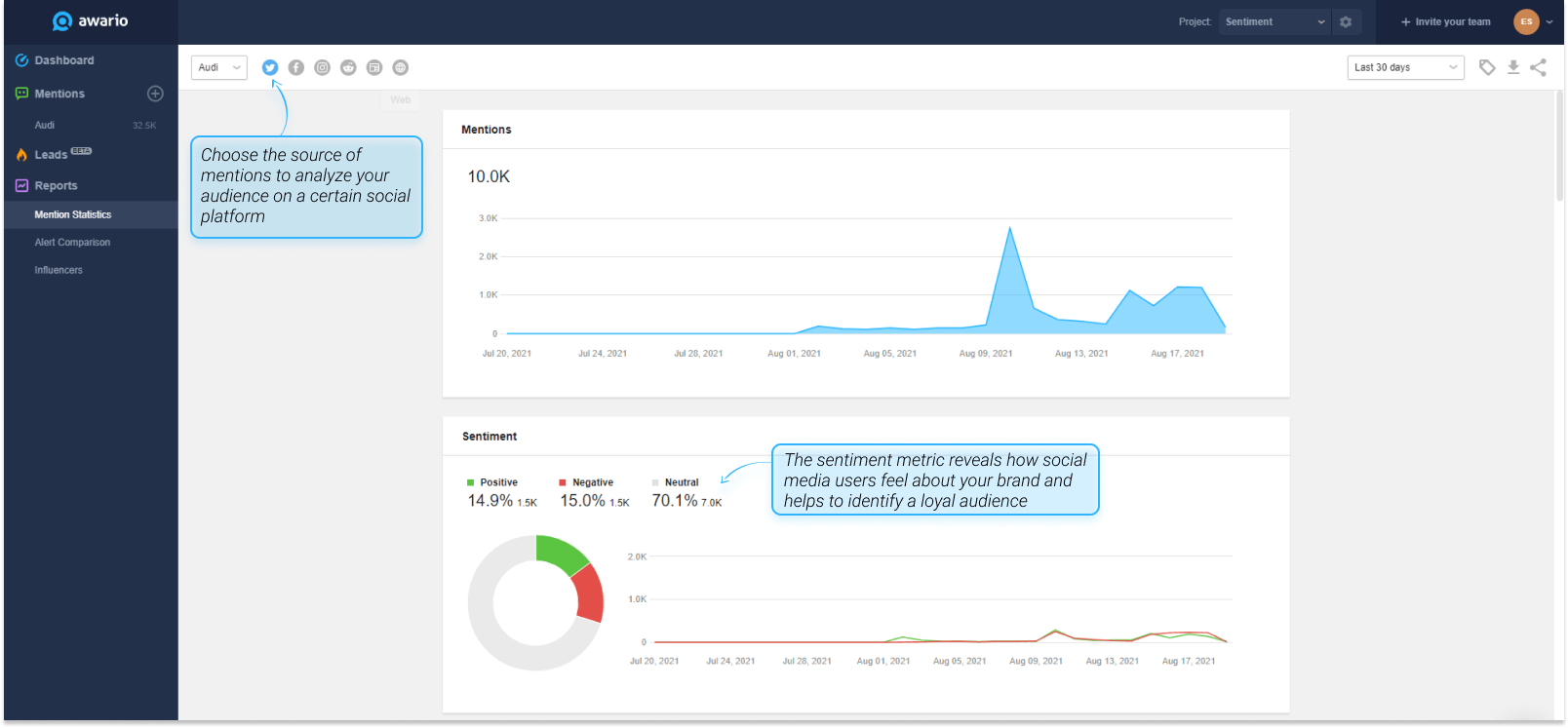Screen dimensions: 1568x728
Task: Toggle Positive sentiment legend
Action: 492,482
